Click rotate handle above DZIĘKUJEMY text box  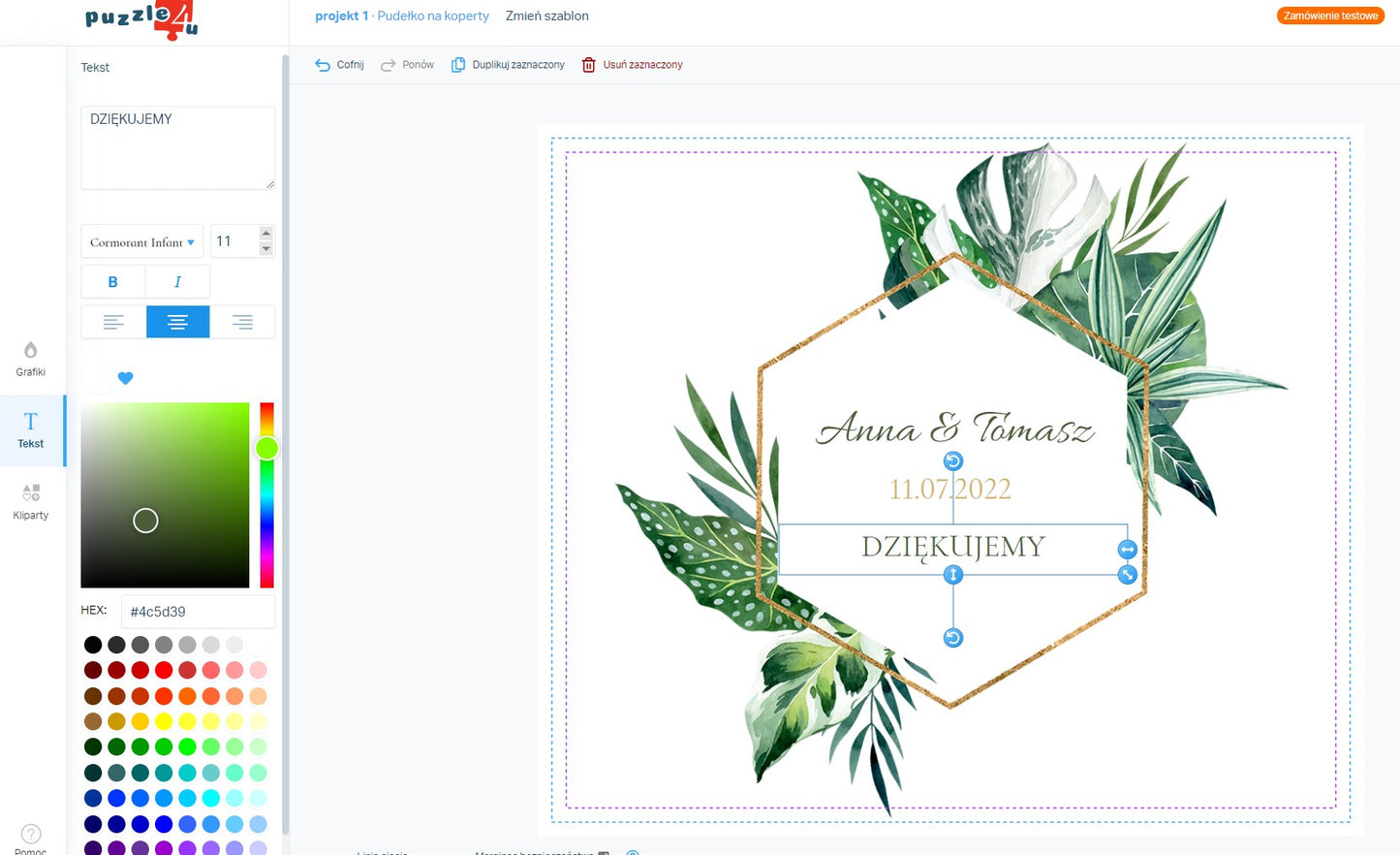pyautogui.click(x=953, y=461)
